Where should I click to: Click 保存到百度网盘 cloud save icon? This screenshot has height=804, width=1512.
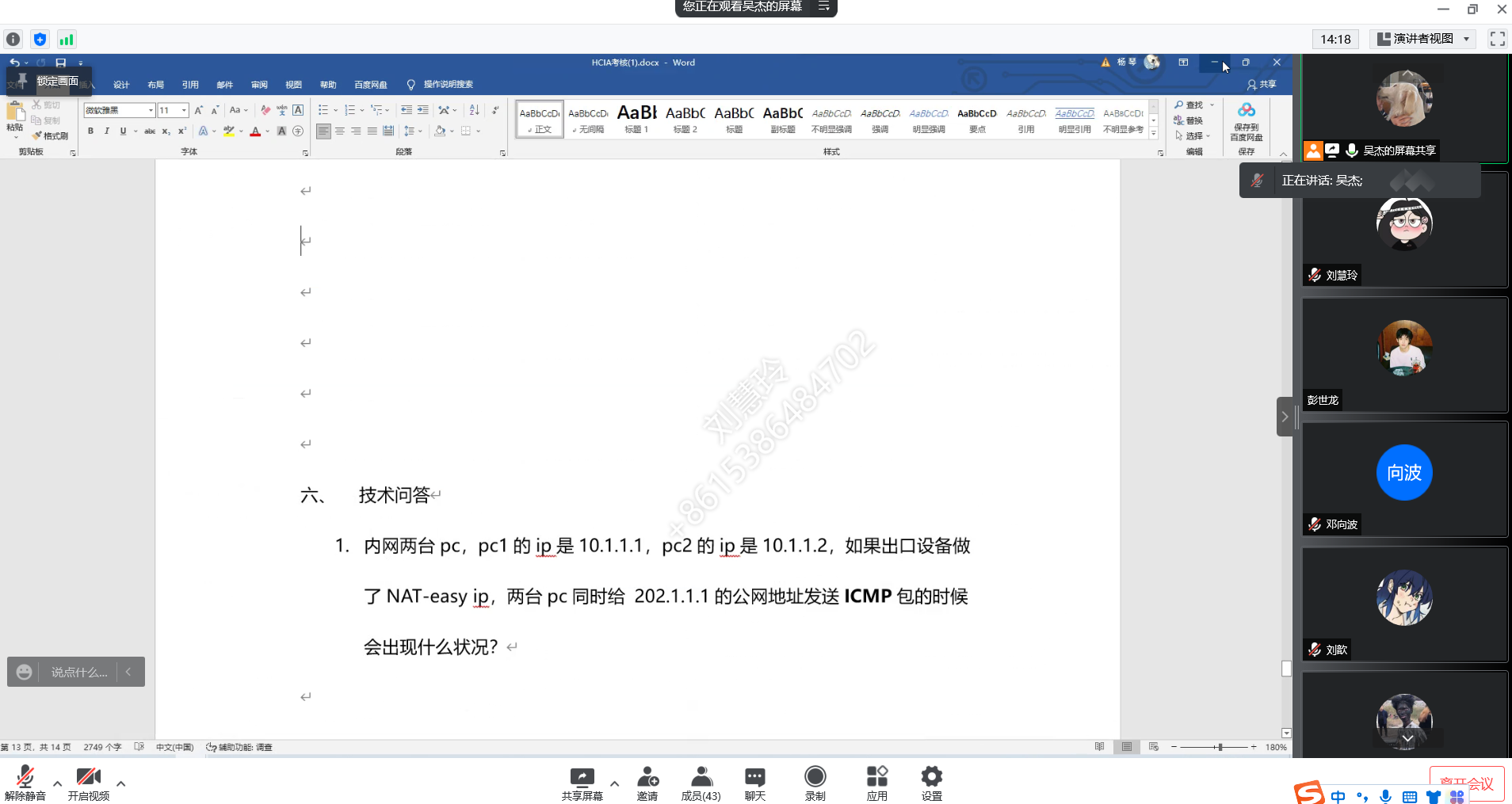tap(1247, 121)
